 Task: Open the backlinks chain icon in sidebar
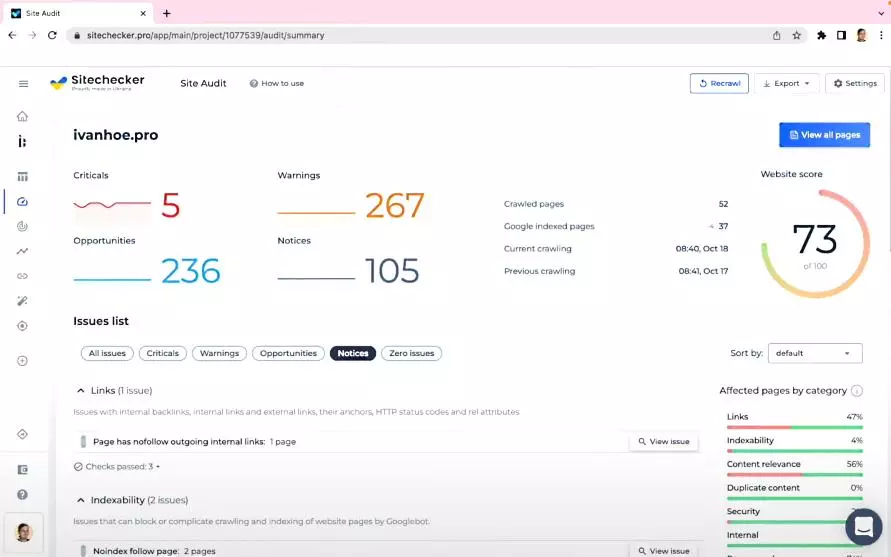coord(22,276)
